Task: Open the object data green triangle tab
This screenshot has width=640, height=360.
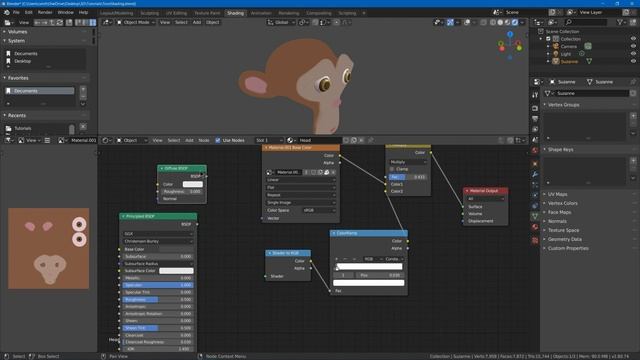Action: (535, 216)
